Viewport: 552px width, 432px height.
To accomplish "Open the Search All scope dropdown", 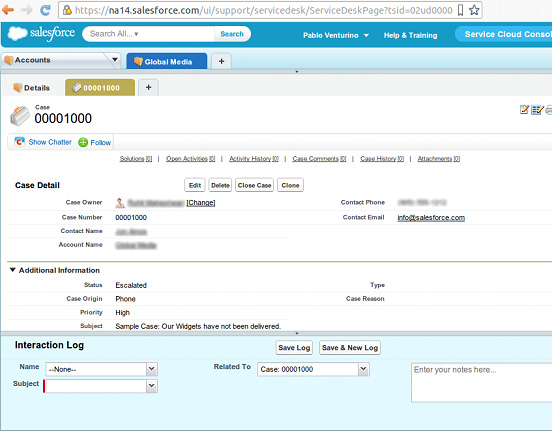I will [x=136, y=34].
